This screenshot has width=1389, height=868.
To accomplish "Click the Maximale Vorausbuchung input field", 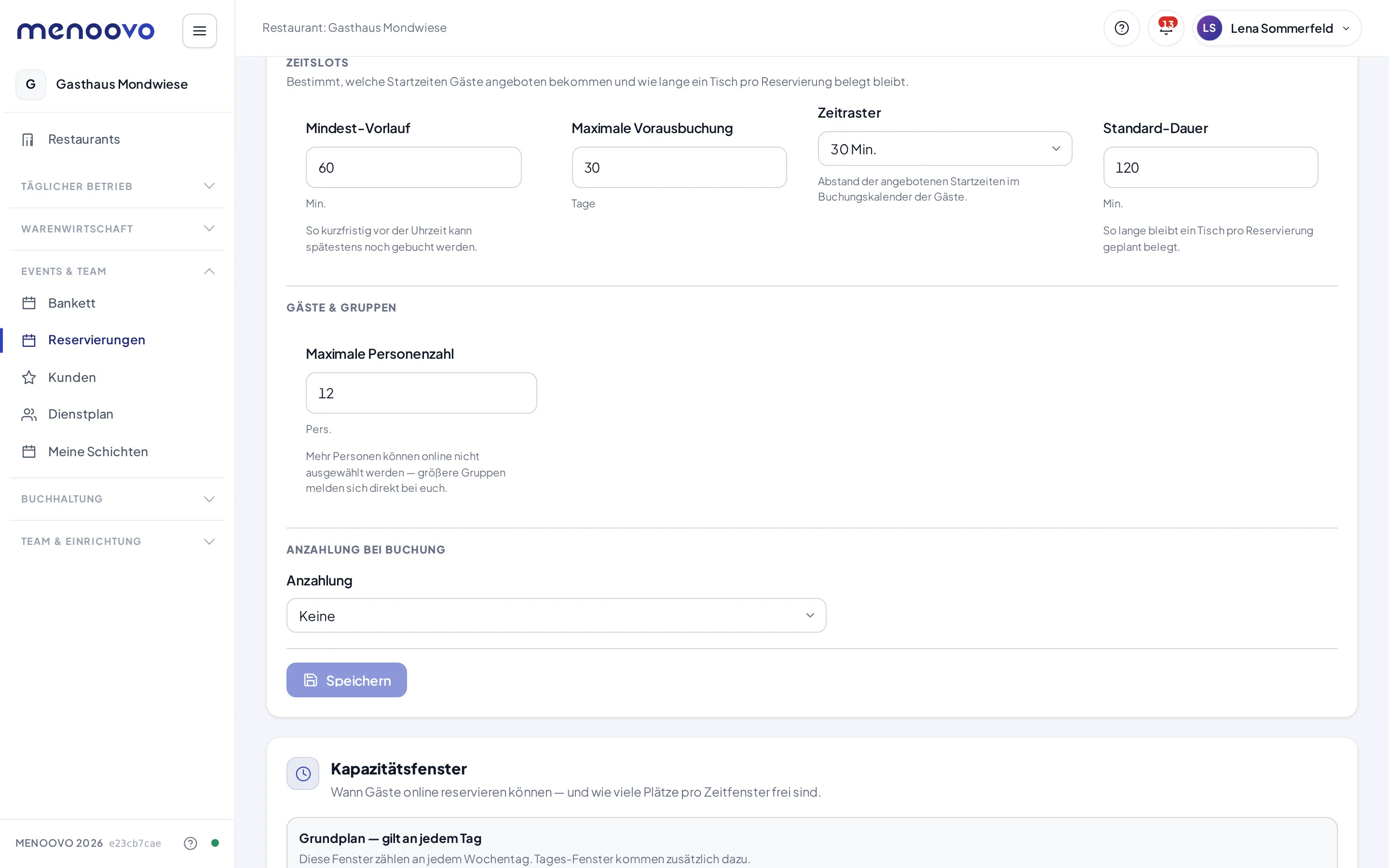I will point(679,167).
